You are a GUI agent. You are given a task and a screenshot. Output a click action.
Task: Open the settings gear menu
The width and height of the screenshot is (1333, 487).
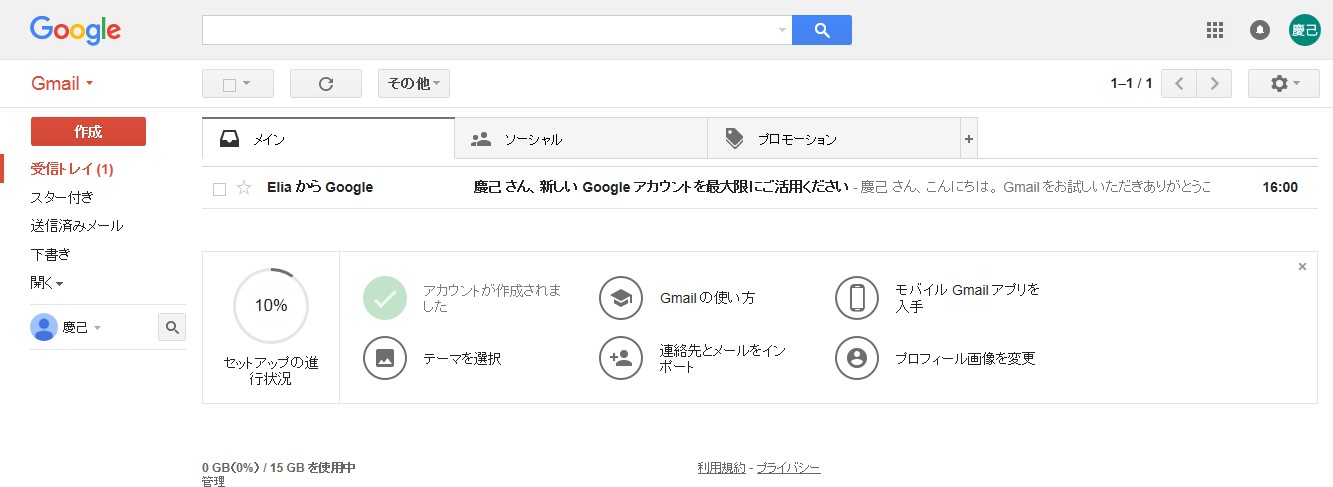click(x=1284, y=84)
